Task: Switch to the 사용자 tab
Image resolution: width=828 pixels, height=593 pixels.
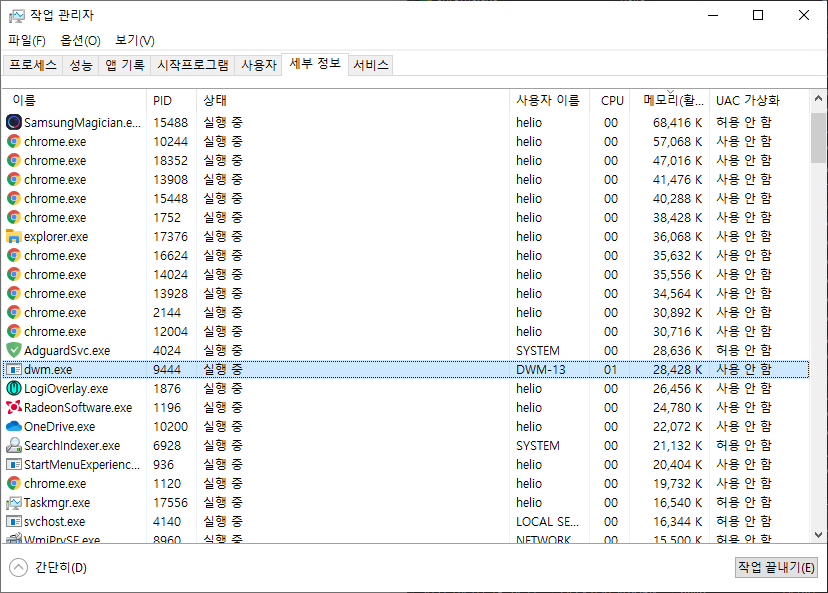Action: pos(259,65)
